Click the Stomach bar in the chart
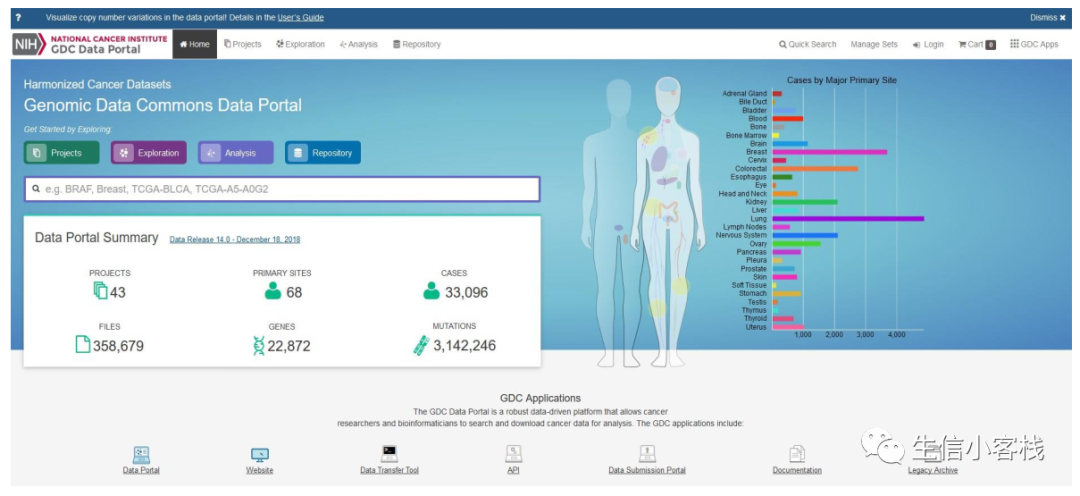Image resolution: width=1080 pixels, height=496 pixels. (787, 293)
